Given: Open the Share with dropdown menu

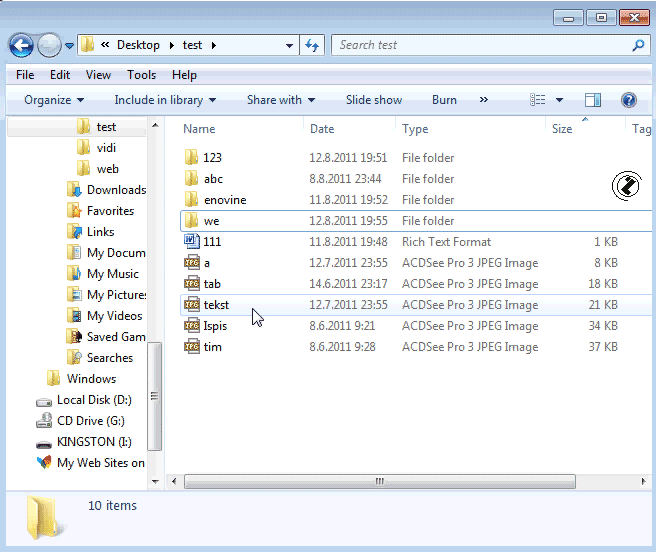Looking at the screenshot, I should [280, 100].
